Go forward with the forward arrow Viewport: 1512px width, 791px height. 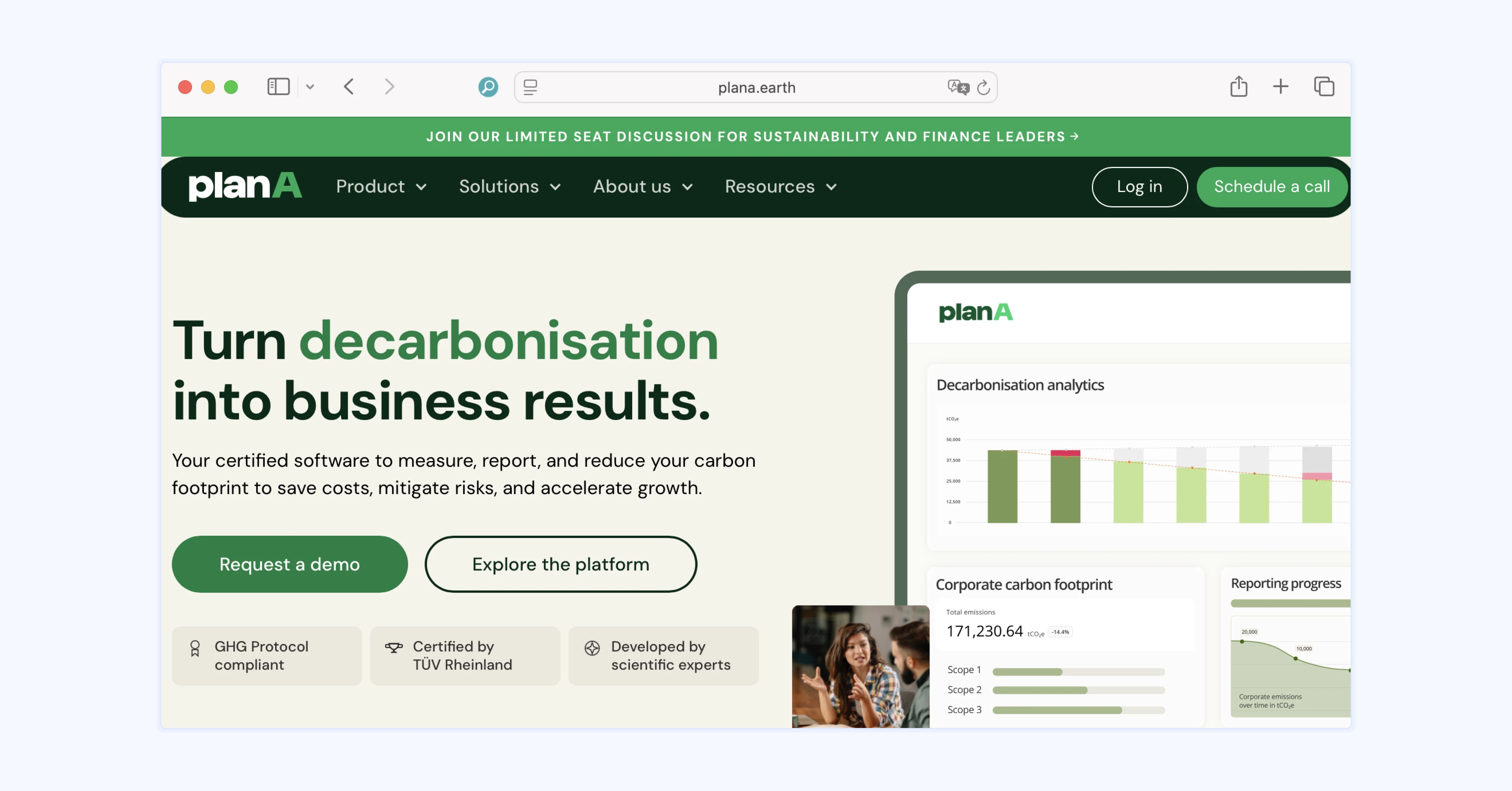(389, 87)
